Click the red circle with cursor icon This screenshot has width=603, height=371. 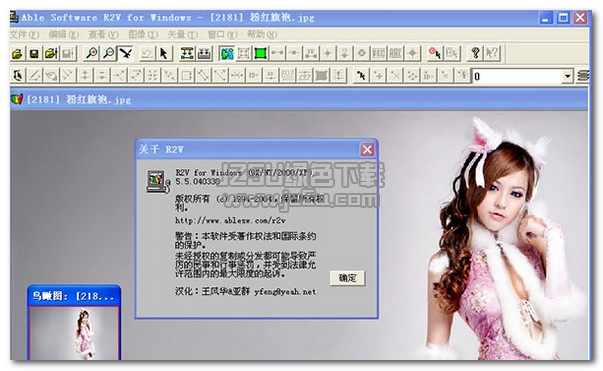435,53
